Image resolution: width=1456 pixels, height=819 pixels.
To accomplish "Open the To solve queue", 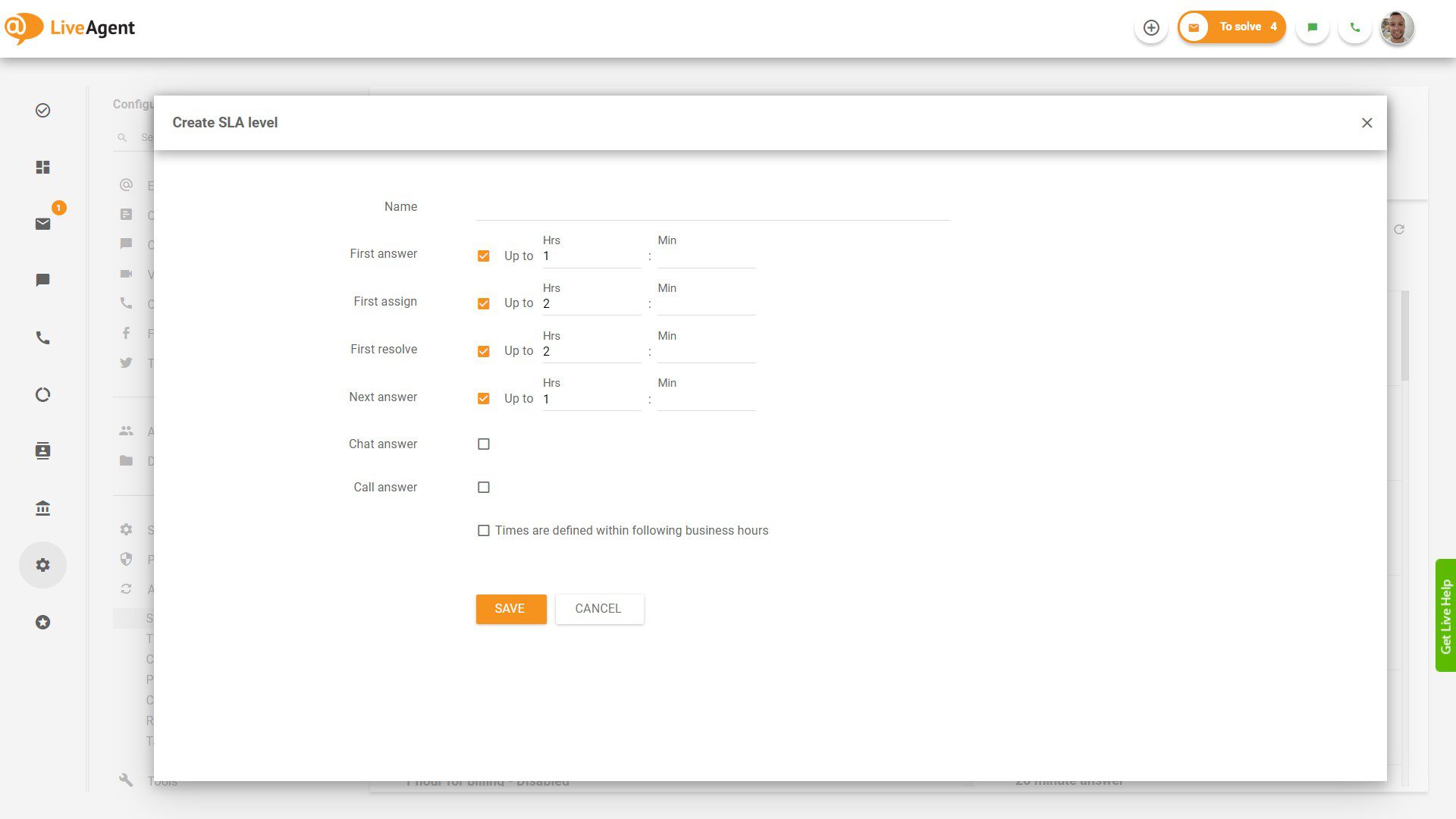I will pos(1231,26).
